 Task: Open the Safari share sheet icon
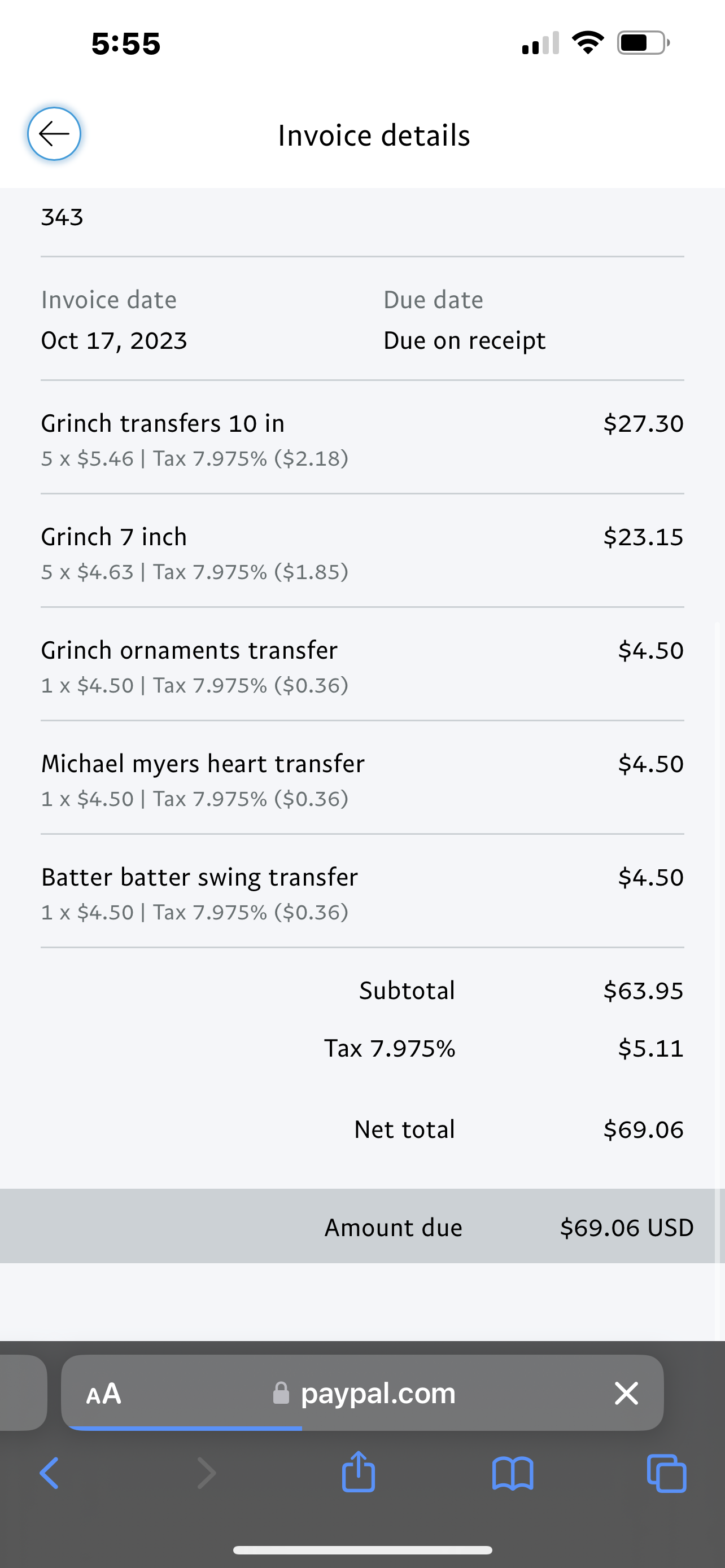coord(359,1472)
